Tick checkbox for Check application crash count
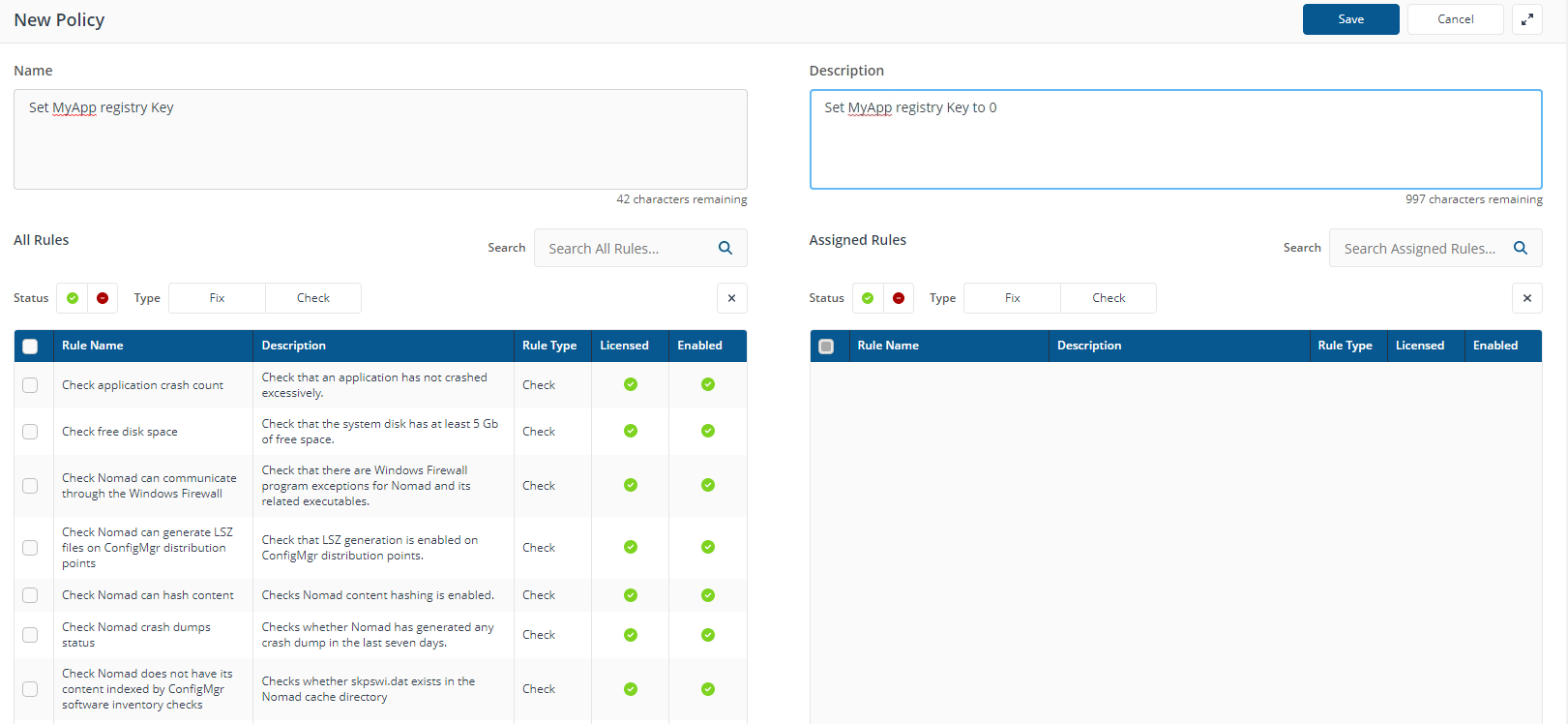The width and height of the screenshot is (1568, 724). click(x=30, y=385)
